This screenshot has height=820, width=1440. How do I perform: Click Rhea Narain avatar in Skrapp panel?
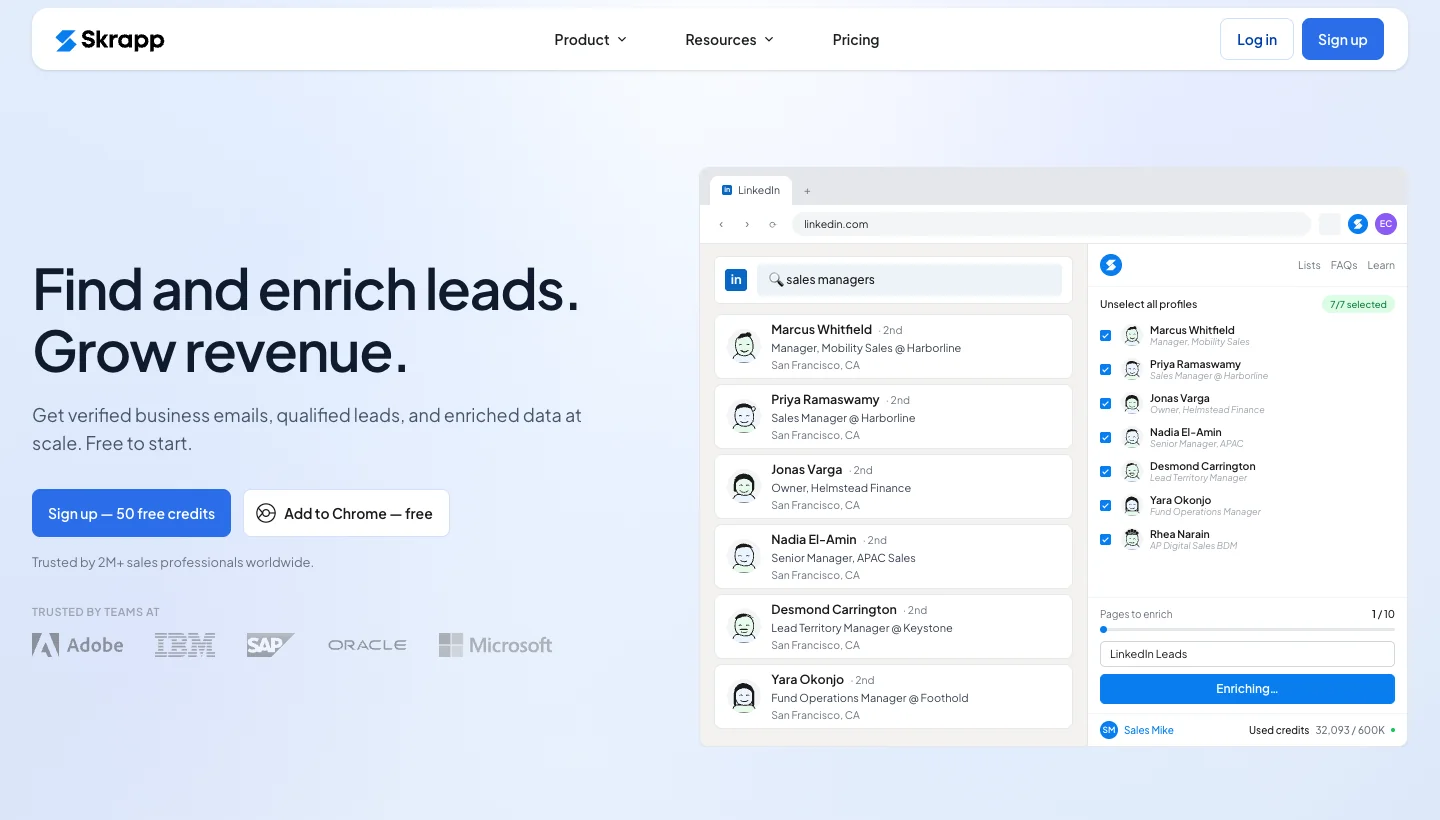tap(1132, 539)
